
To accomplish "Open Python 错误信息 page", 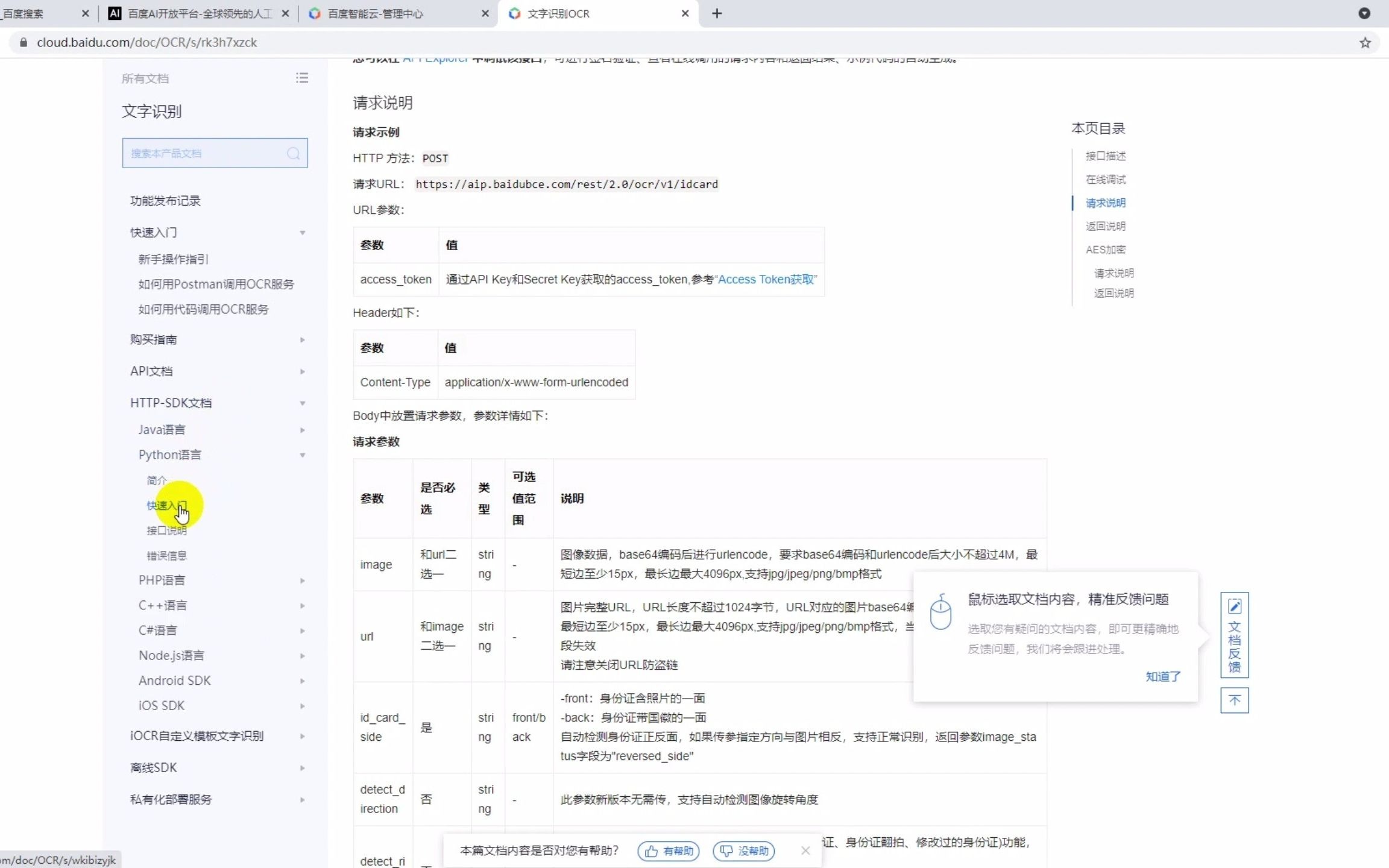I will click(166, 556).
